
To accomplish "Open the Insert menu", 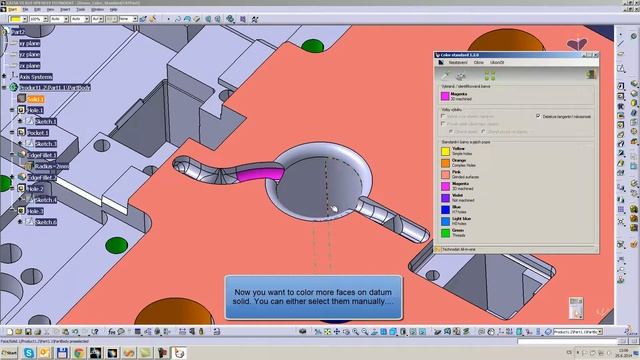I will point(65,9).
